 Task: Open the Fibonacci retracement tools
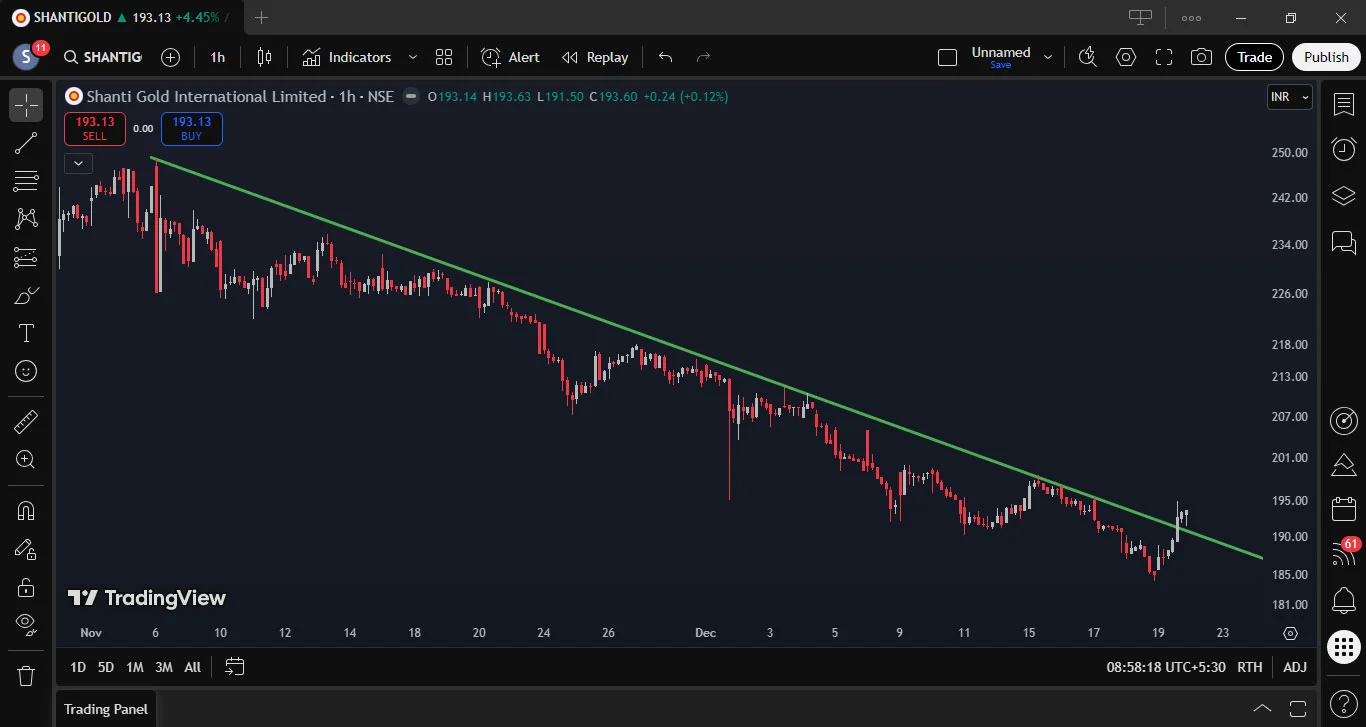tap(26, 181)
